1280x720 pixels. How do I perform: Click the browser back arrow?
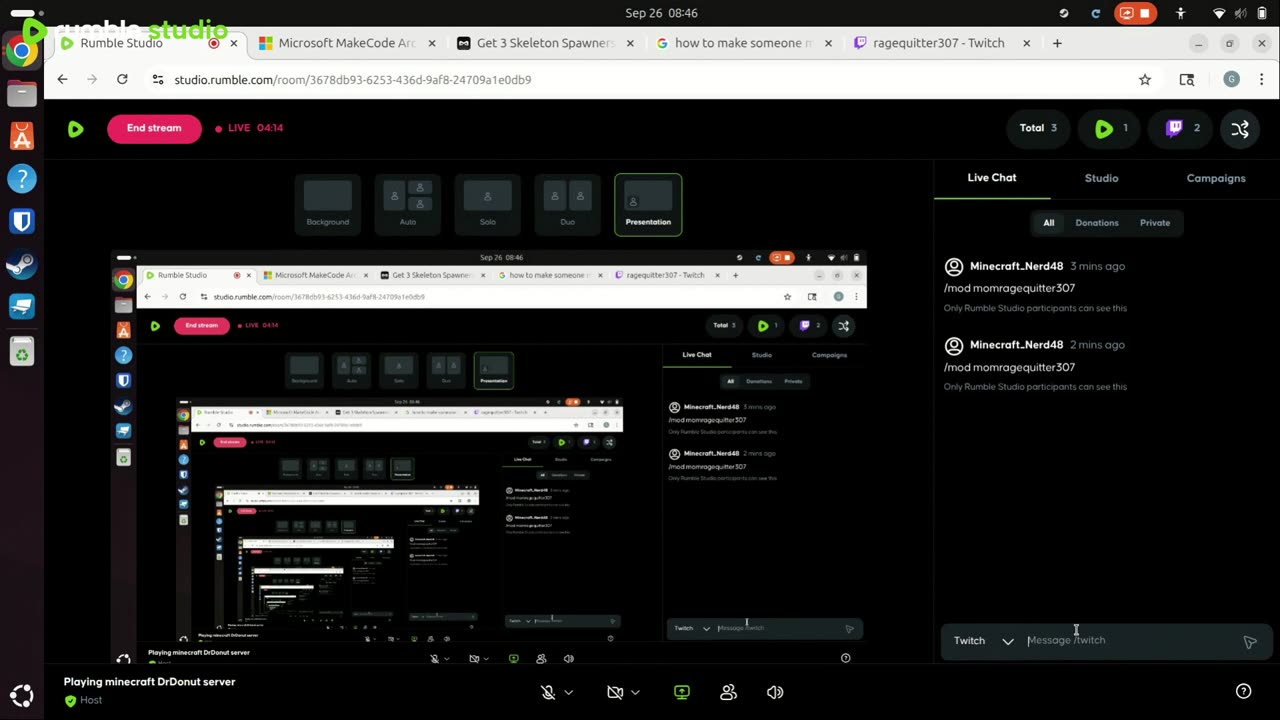[x=63, y=79]
